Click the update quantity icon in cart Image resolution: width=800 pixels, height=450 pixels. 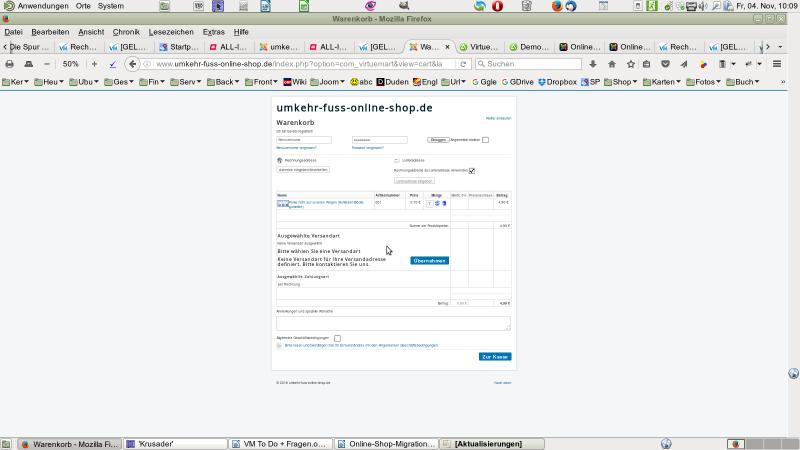[437, 203]
